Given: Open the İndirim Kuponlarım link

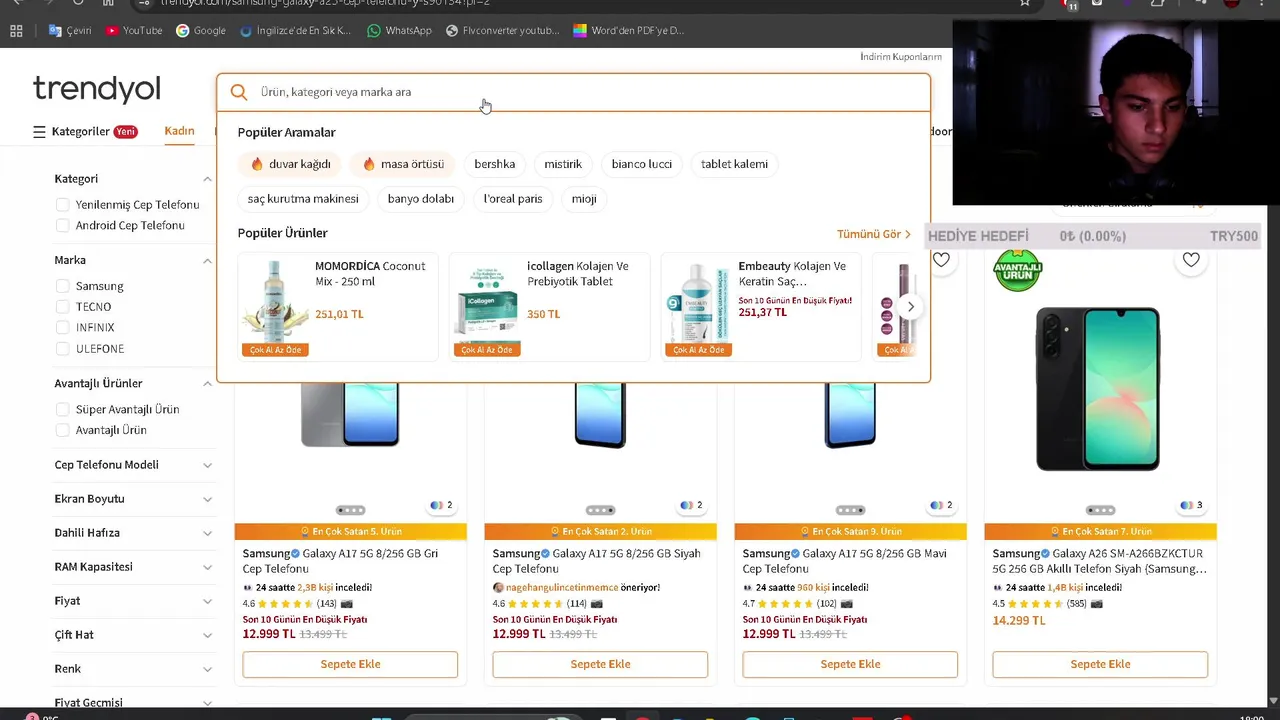Looking at the screenshot, I should (x=901, y=57).
